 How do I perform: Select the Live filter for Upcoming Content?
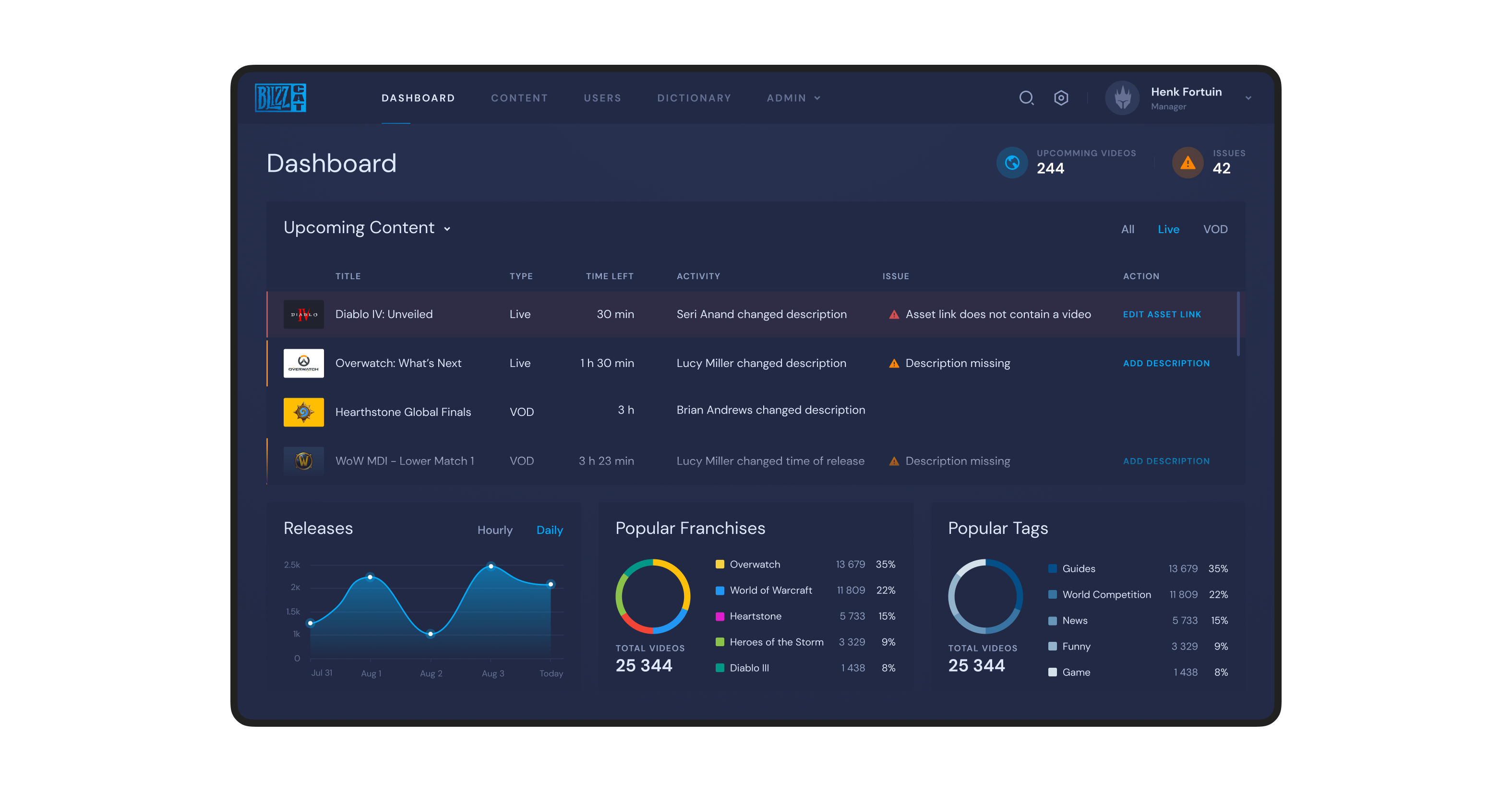(1169, 229)
